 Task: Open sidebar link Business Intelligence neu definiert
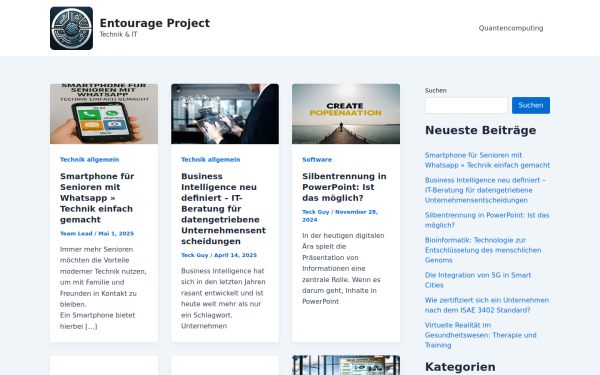(x=485, y=190)
